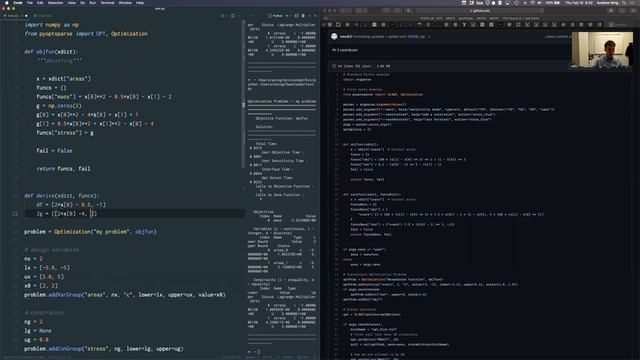
Task: Open the Terminal menu
Action: coord(107,2)
